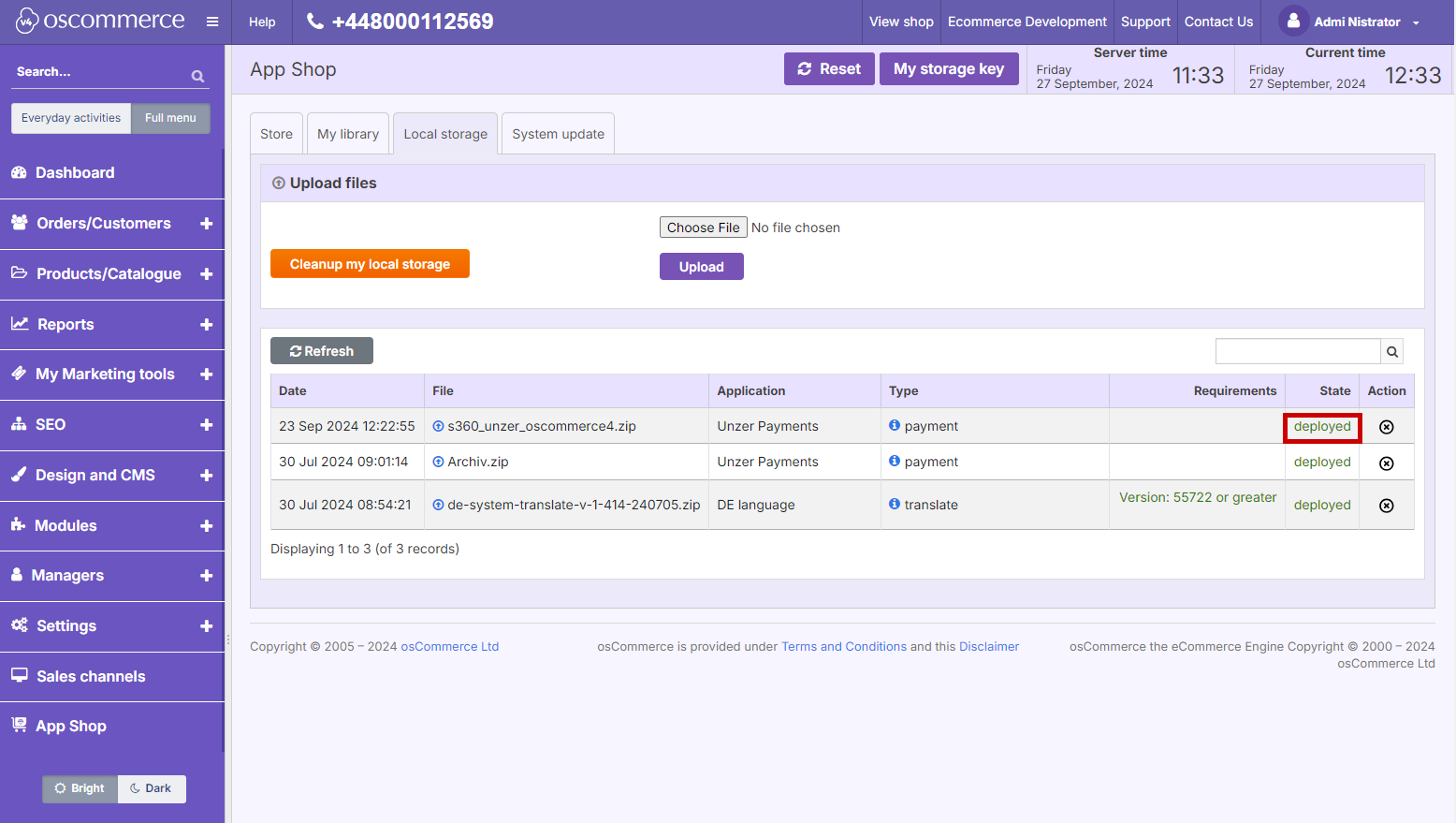Open the Store tab
Image resolution: width=1456 pixels, height=823 pixels.
pyautogui.click(x=276, y=134)
